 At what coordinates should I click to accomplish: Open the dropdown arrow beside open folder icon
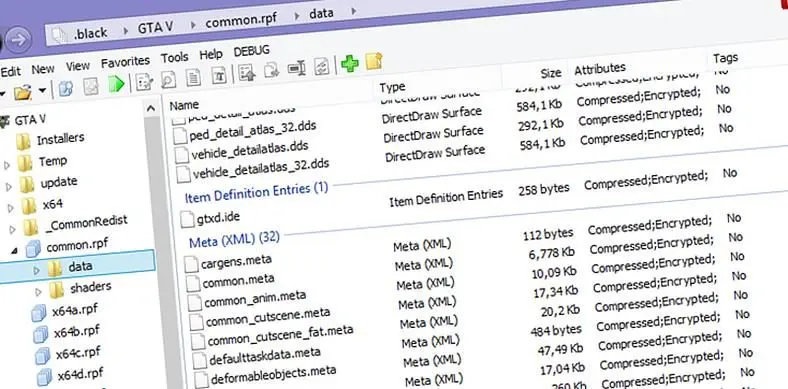[x=43, y=91]
